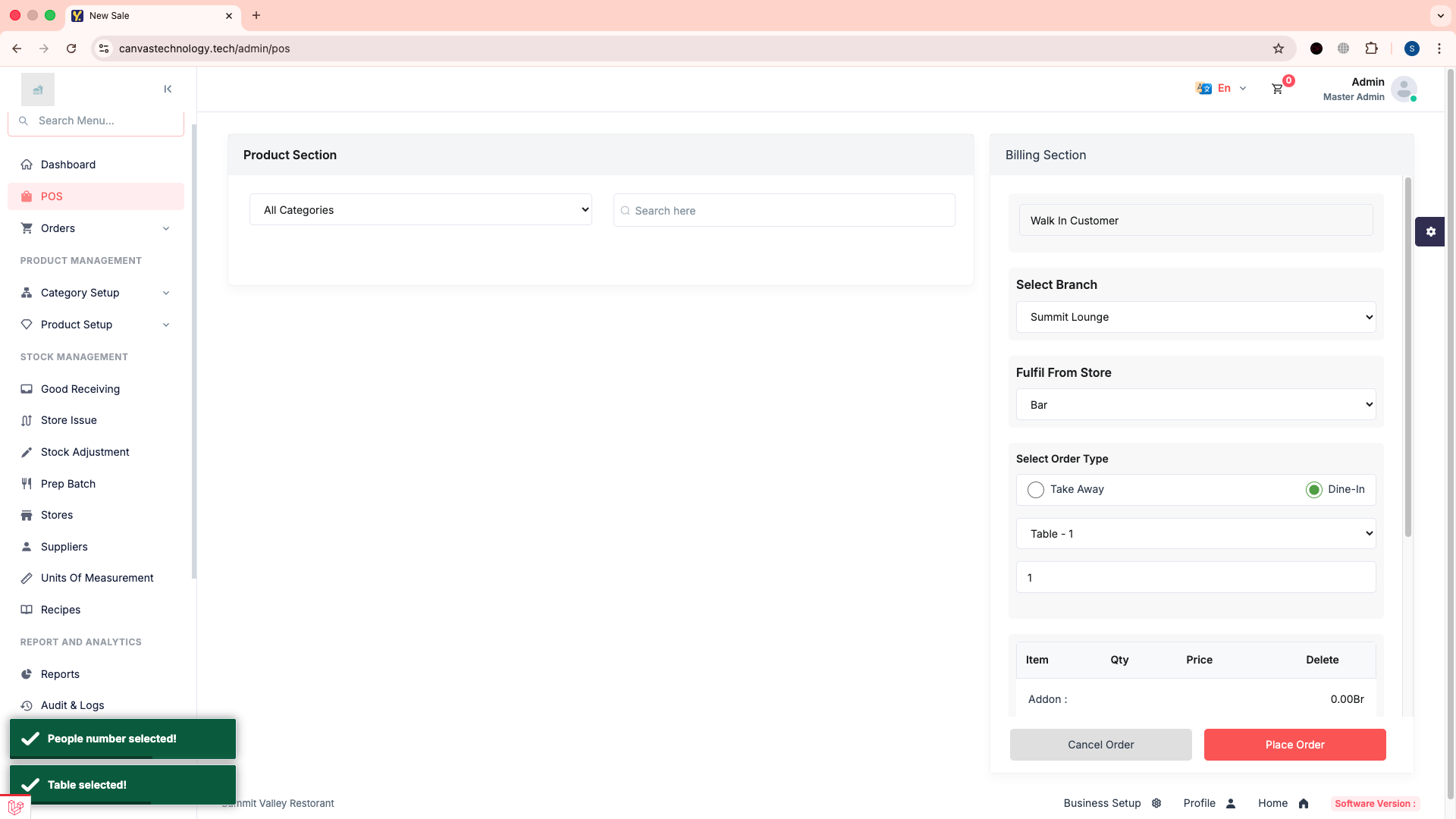The width and height of the screenshot is (1456, 819).
Task: Open Dashboard from the sidebar
Action: [68, 165]
